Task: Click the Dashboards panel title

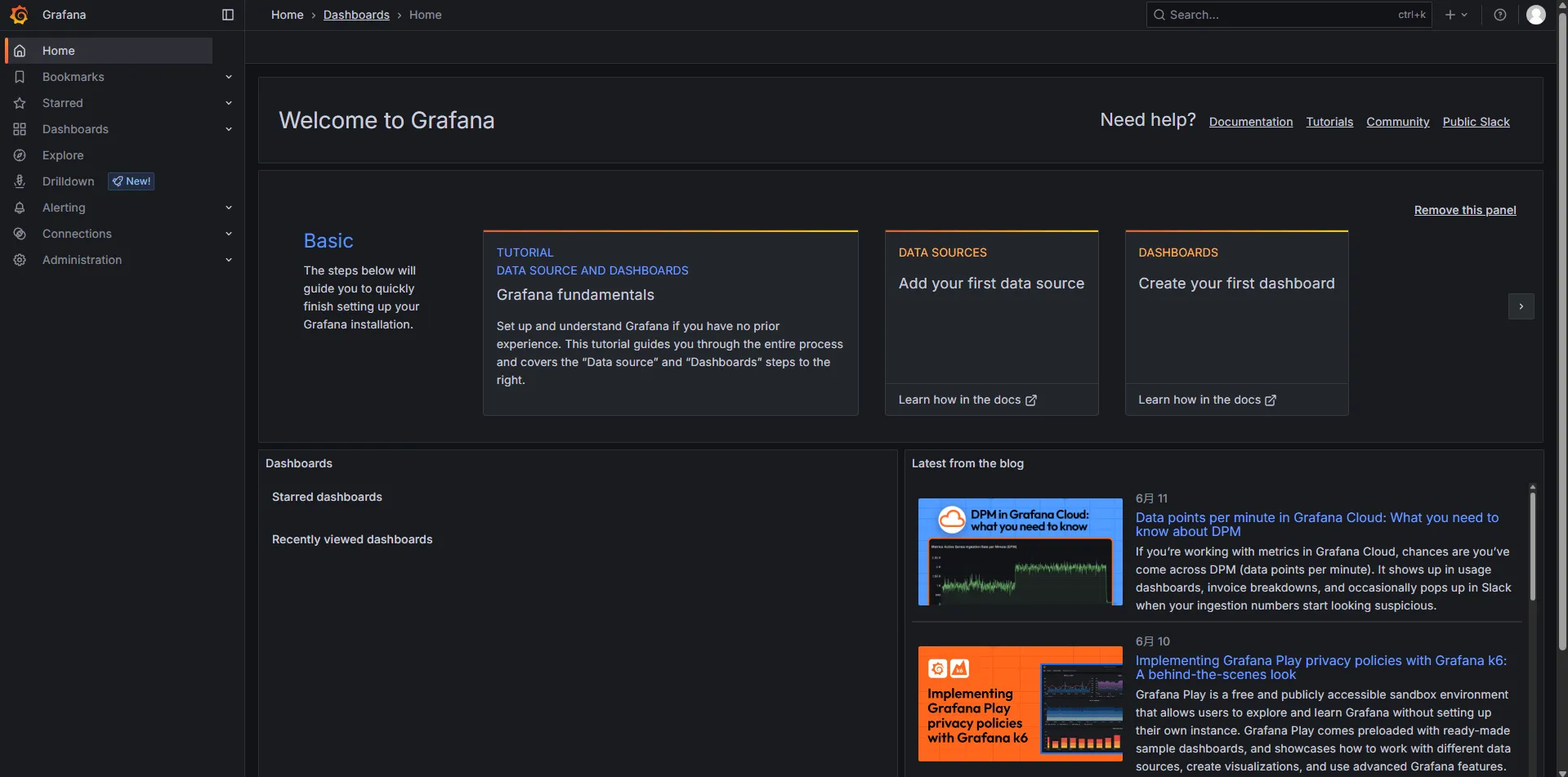Action: [299, 463]
